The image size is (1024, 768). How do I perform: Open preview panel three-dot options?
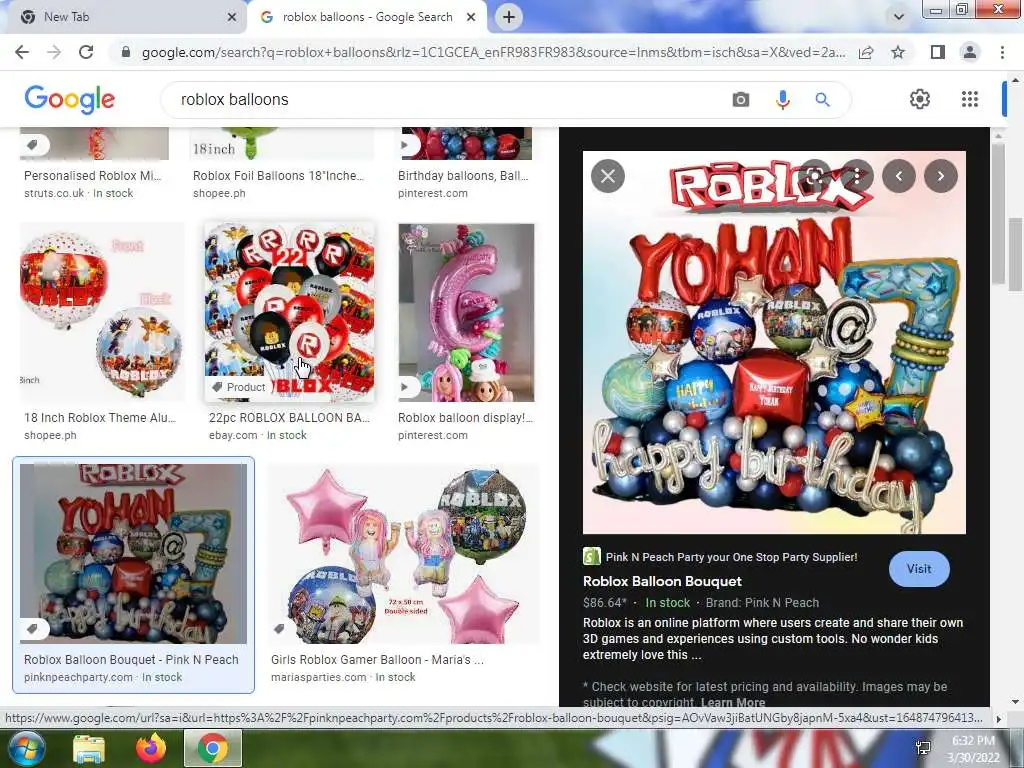[857, 176]
